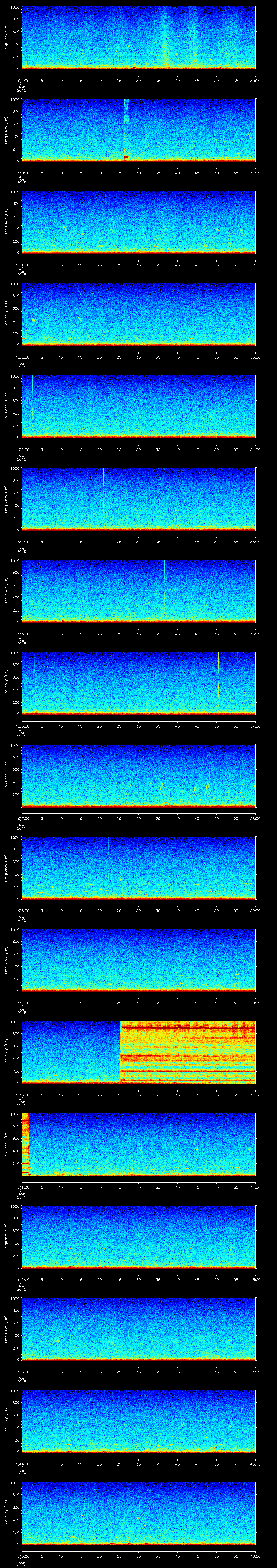Click the '38:00' end time label
This screenshot has height=1568, width=277.
[255, 818]
